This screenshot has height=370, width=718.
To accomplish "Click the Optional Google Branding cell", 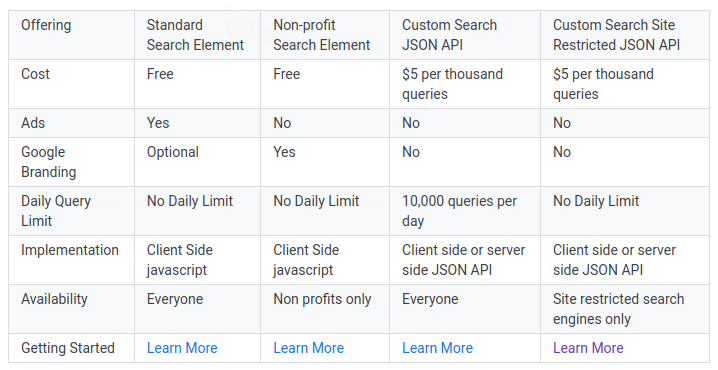I will click(197, 162).
